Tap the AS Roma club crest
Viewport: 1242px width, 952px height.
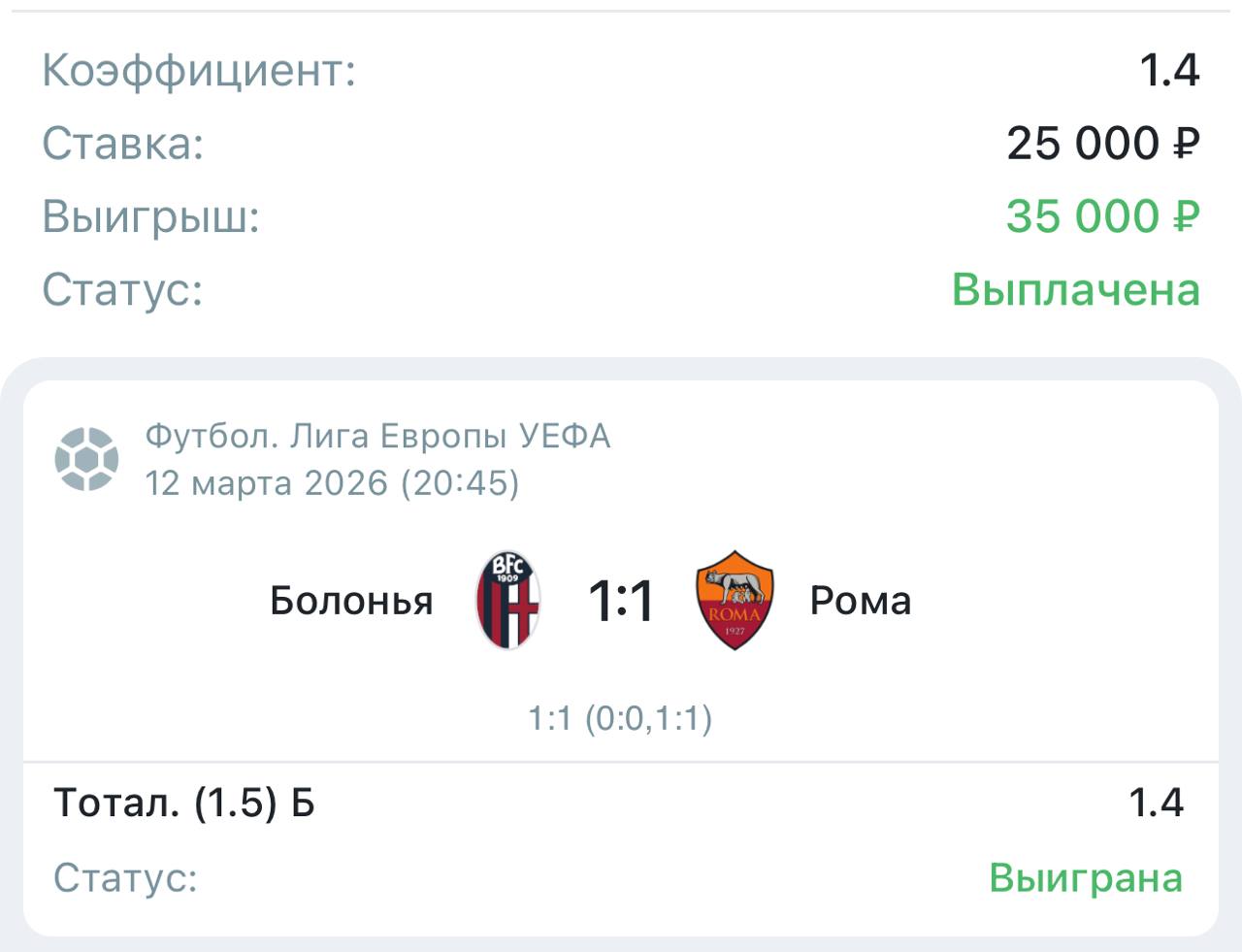735,601
